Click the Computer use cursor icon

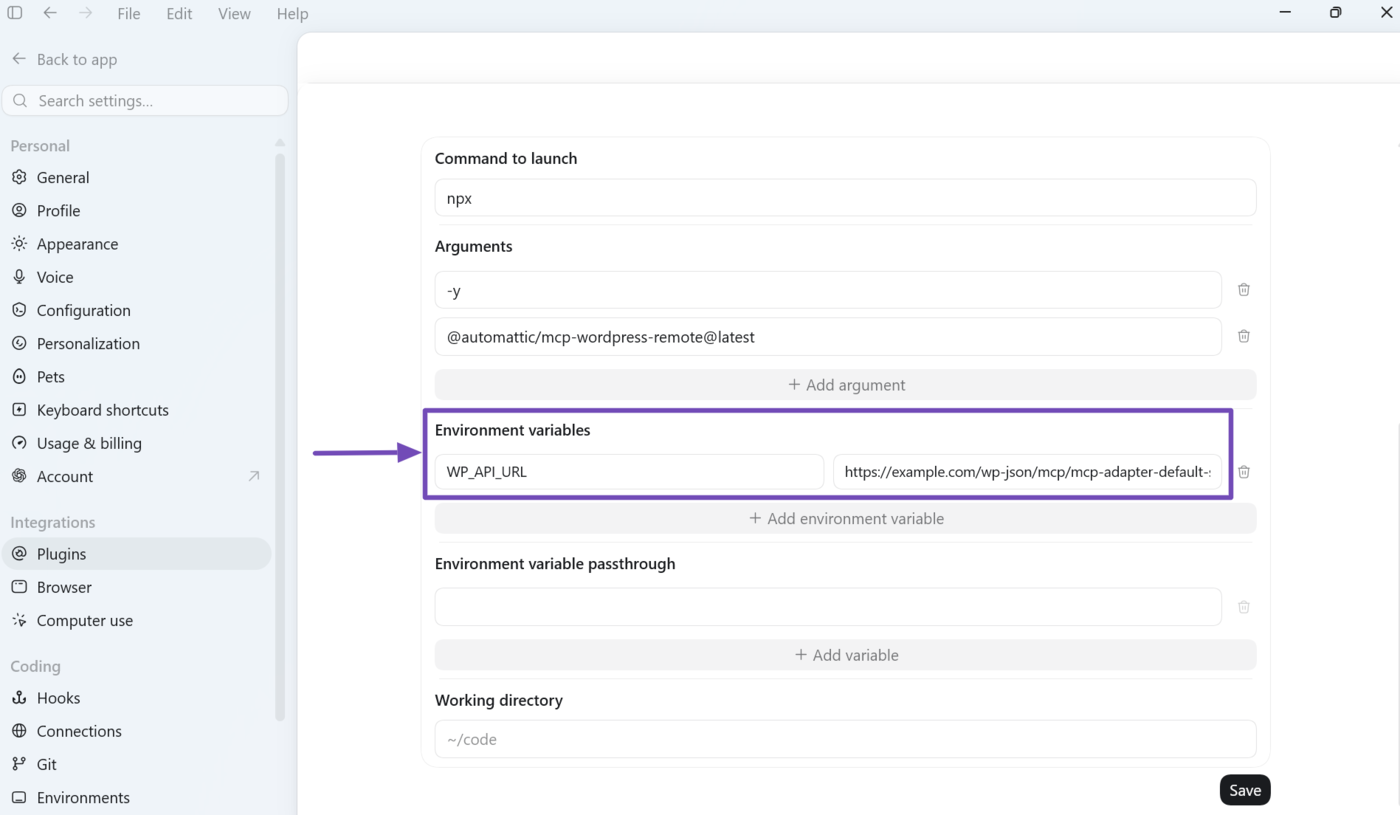point(19,620)
